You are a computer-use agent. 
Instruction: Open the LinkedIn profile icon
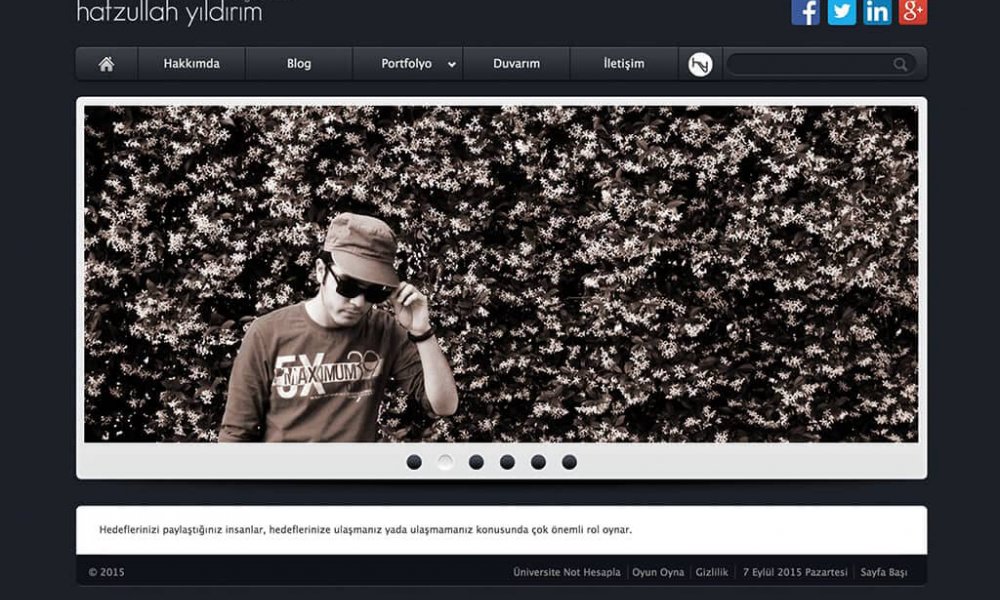[x=876, y=12]
